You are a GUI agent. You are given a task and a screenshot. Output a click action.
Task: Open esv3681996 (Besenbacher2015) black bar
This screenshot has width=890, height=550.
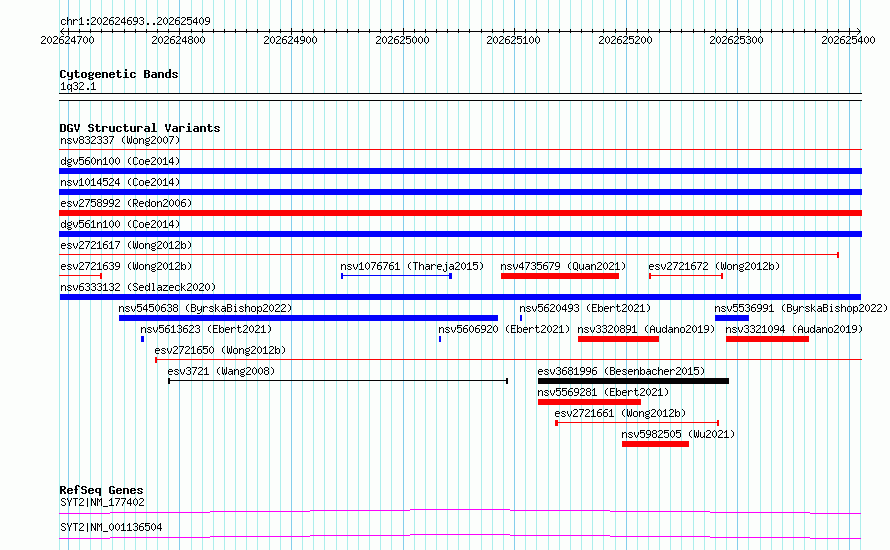coord(633,381)
